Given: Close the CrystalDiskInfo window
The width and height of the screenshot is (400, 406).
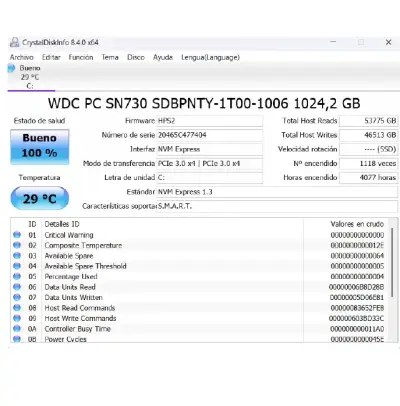Looking at the screenshot, I should pos(388,42).
